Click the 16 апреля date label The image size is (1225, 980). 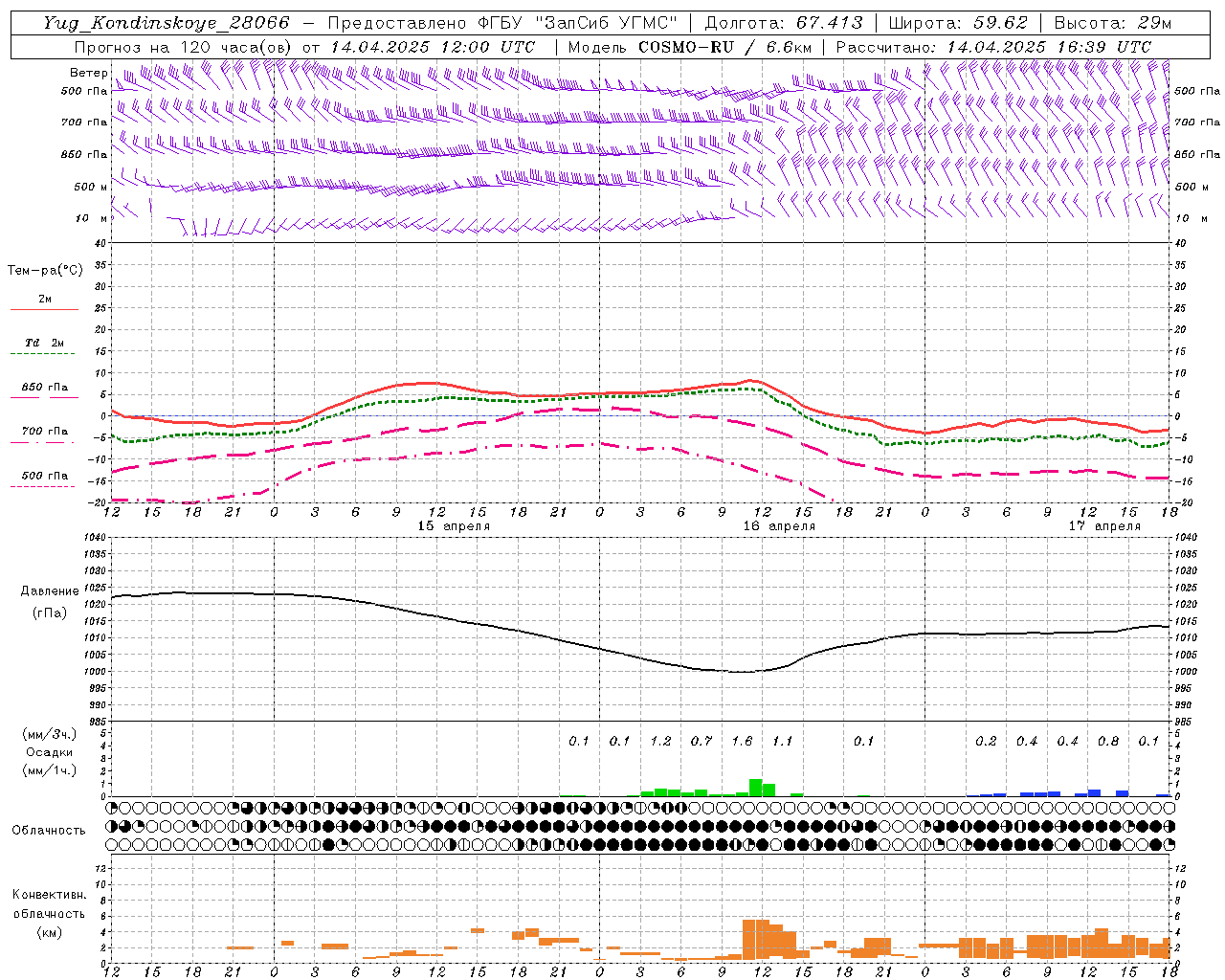[x=779, y=526]
